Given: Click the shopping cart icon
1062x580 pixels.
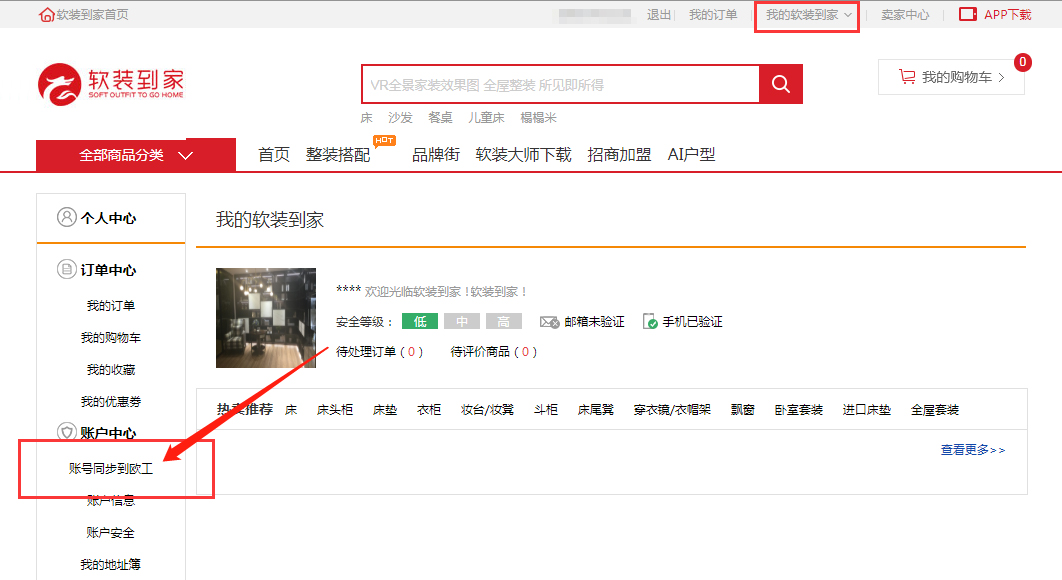Looking at the screenshot, I should [x=907, y=77].
